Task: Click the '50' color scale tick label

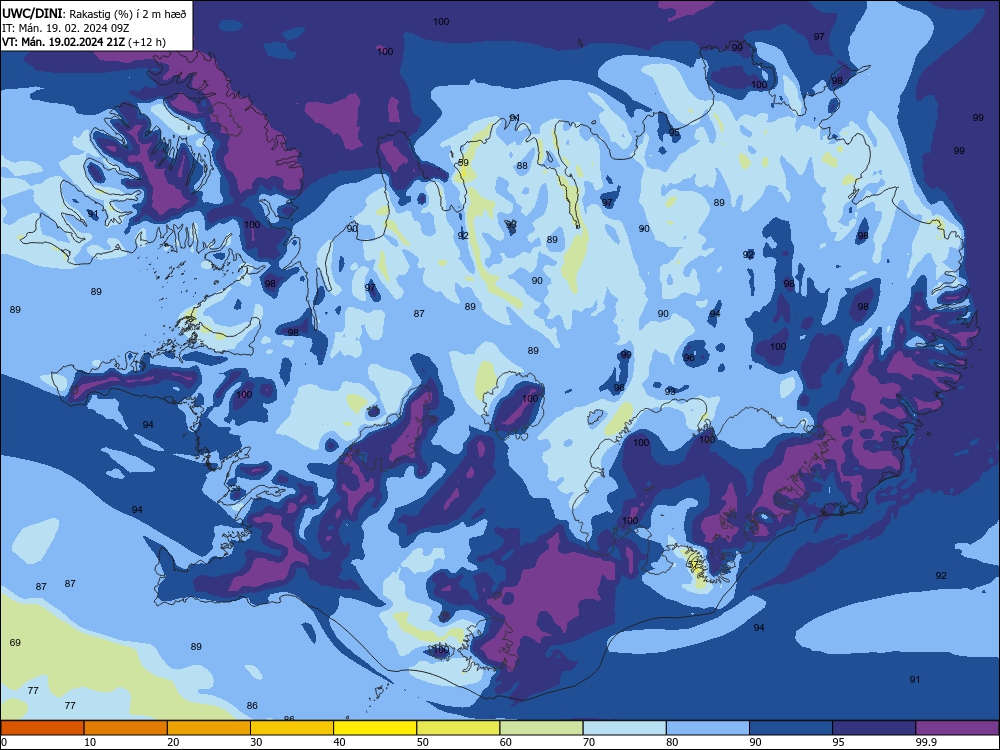Action: click(422, 742)
